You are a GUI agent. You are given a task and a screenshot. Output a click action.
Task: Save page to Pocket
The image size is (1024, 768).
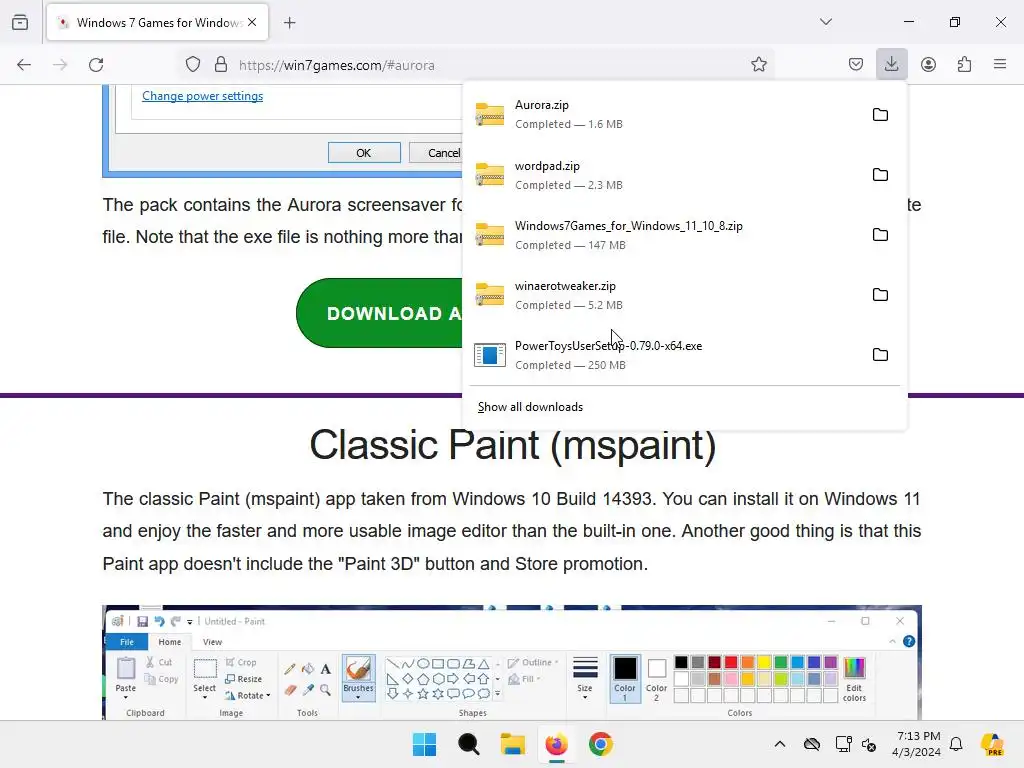click(856, 65)
